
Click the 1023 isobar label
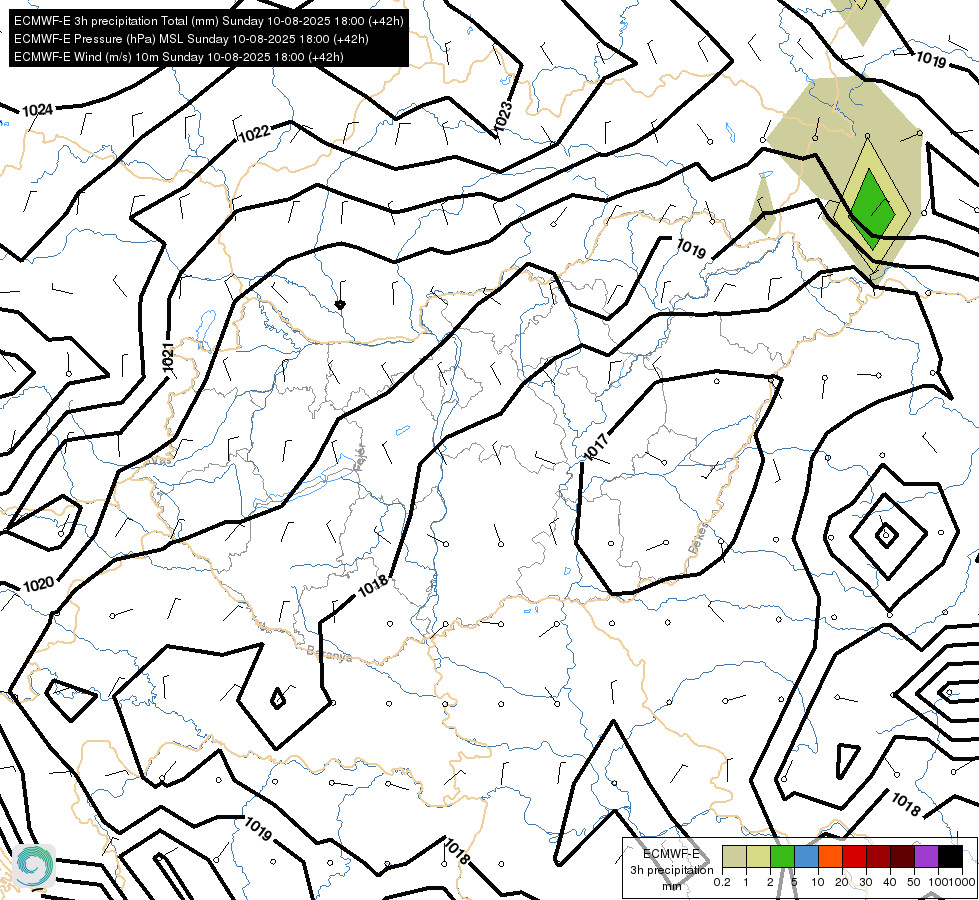(x=503, y=116)
